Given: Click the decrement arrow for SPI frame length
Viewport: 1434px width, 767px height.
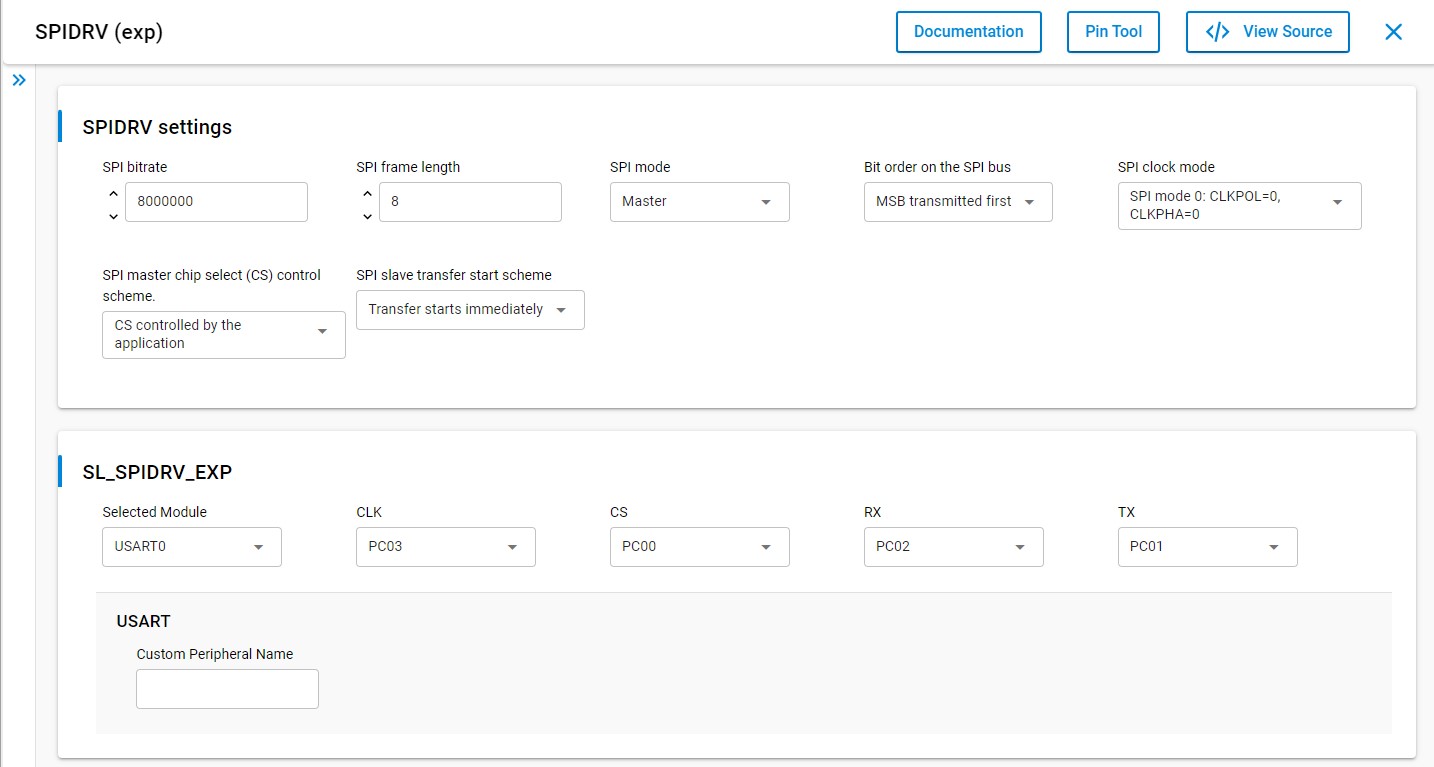Looking at the screenshot, I should click(x=367, y=216).
